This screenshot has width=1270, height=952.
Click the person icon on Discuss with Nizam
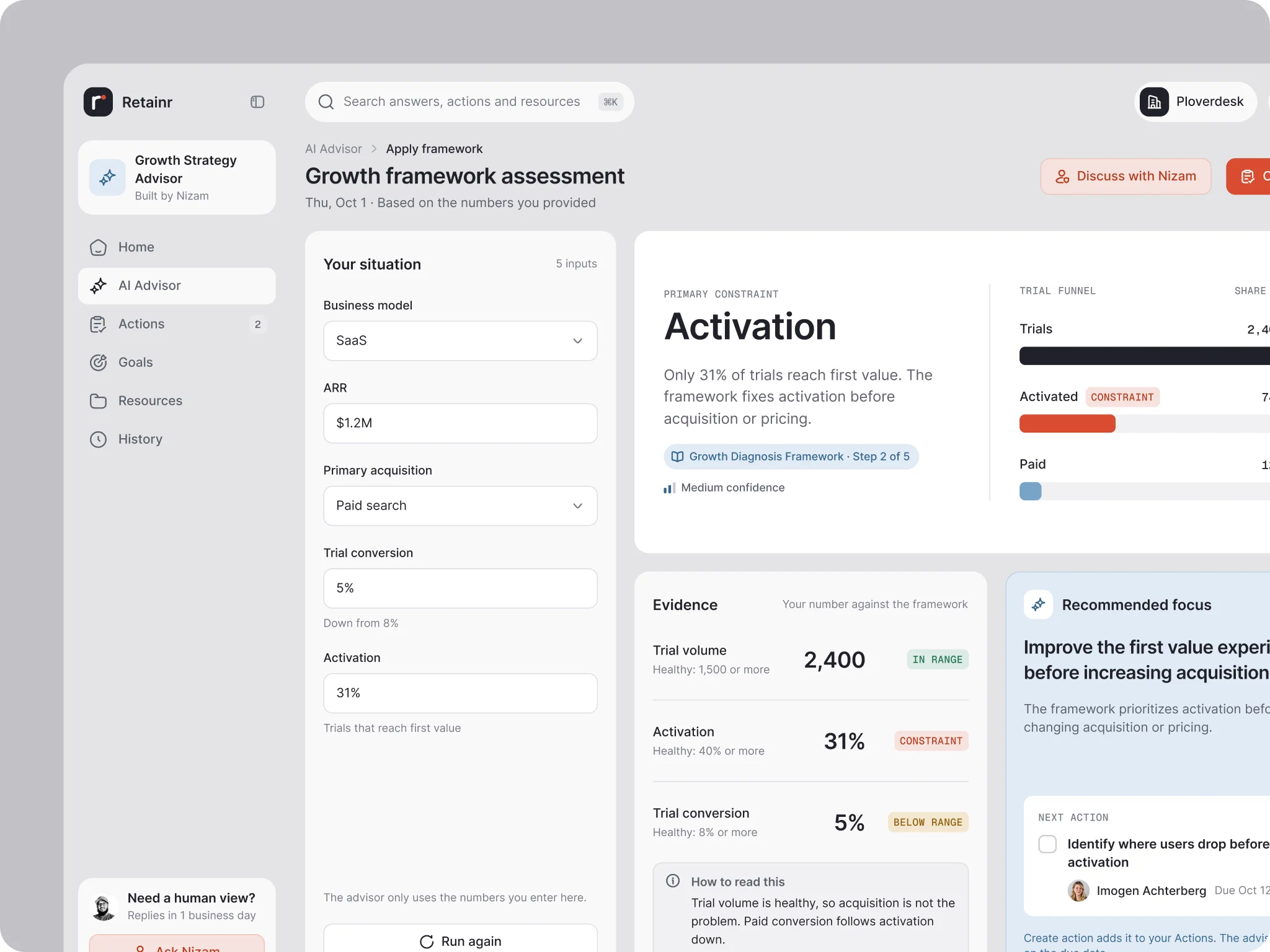[1062, 177]
